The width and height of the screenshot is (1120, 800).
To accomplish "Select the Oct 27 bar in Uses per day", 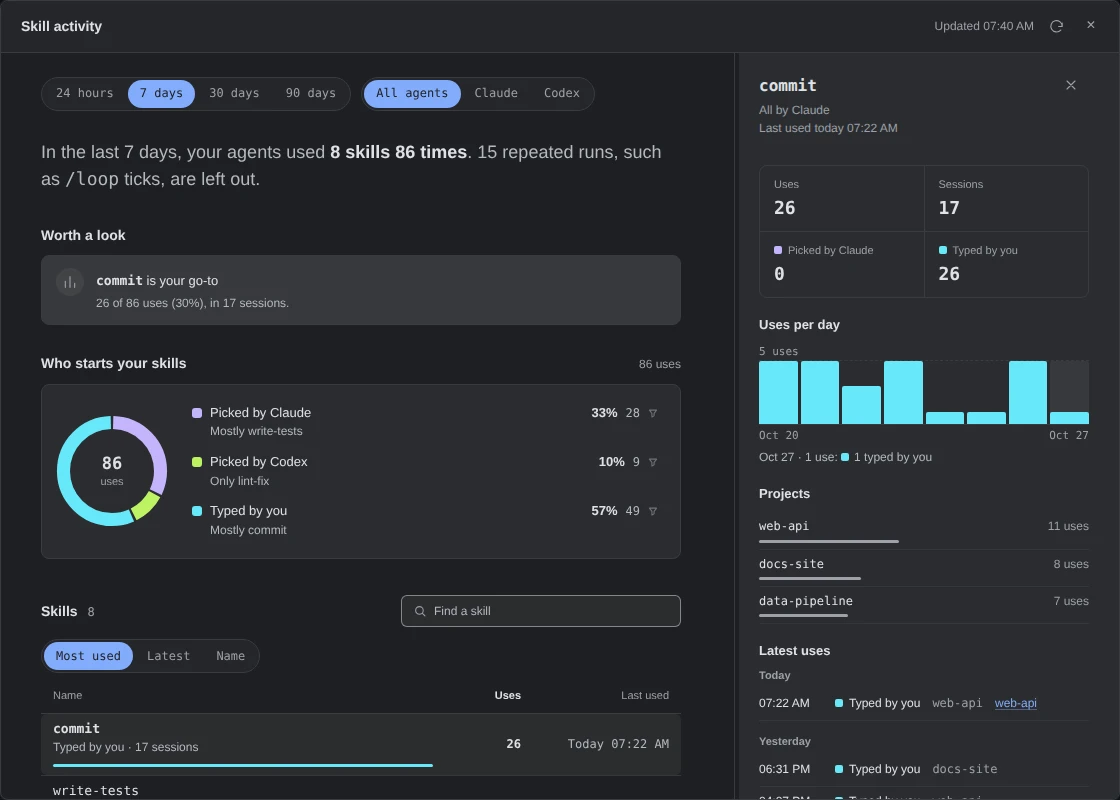I will click(x=1069, y=392).
